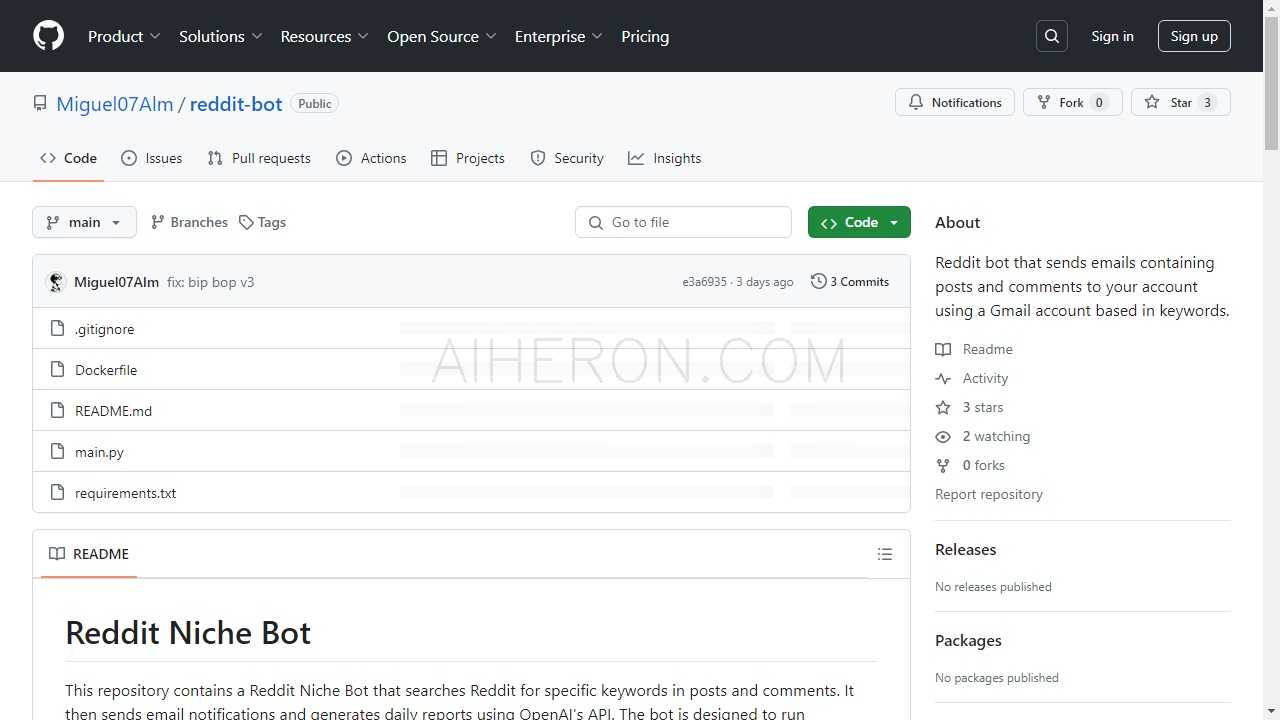
Task: Click the star icon beside 3 stars
Action: [x=943, y=407]
